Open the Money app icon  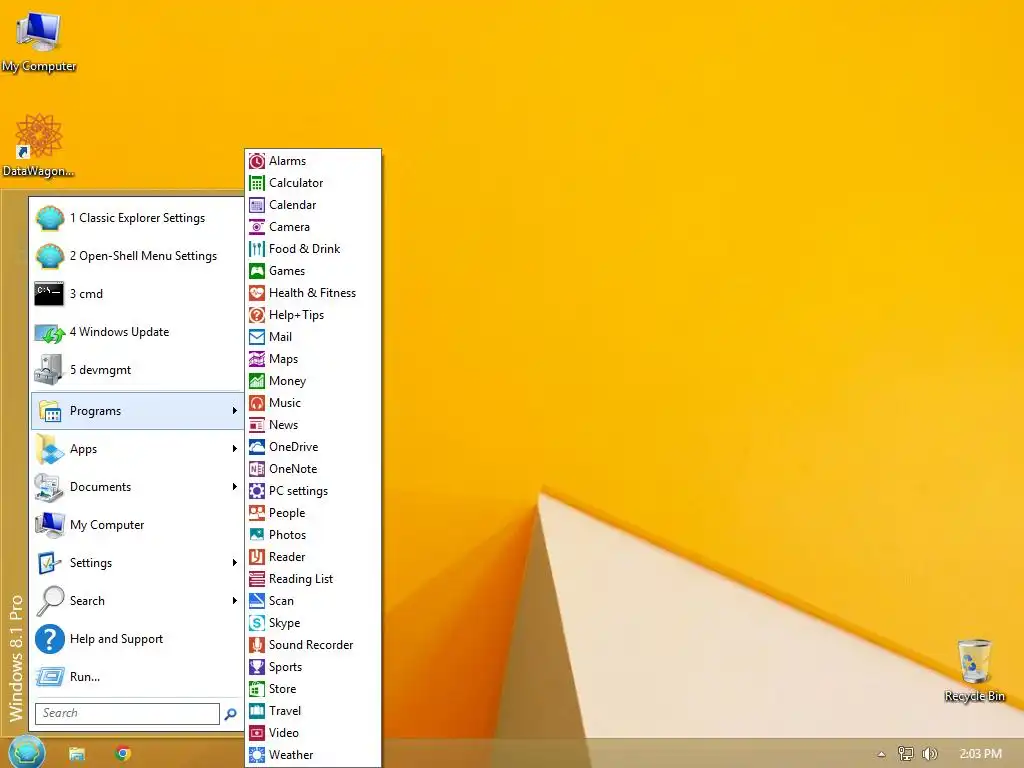257,381
